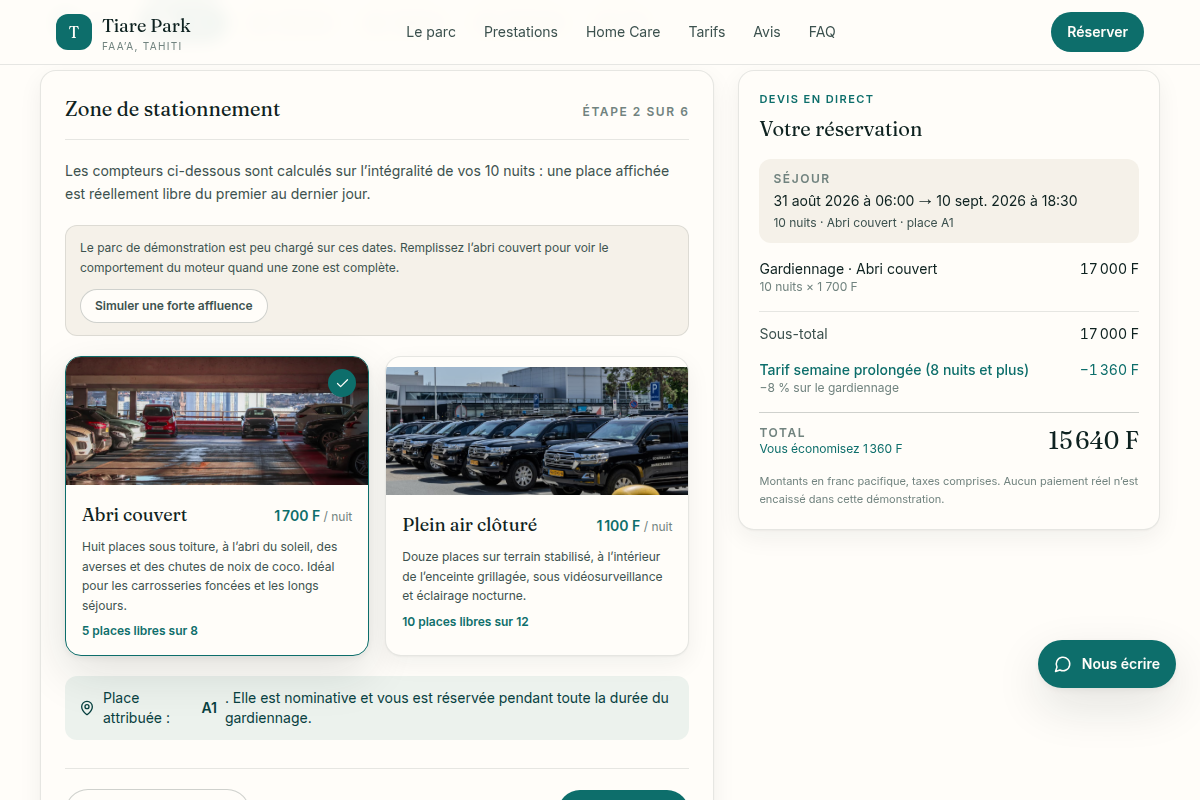
Task: Open the Nous écrire chat button
Action: coord(1107,664)
